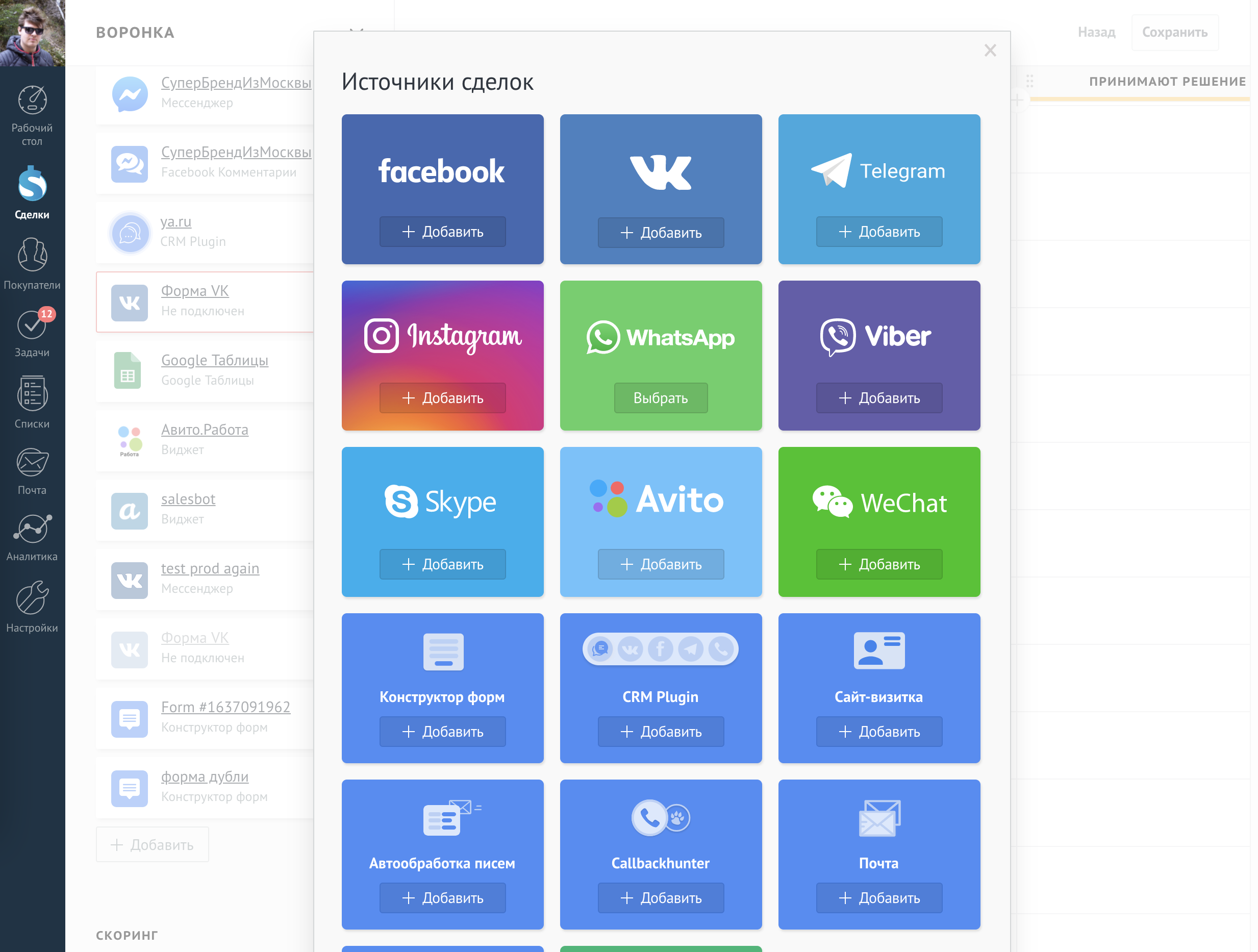The height and width of the screenshot is (952, 1258).
Task: Click the Конструктор форм form icon
Action: click(444, 652)
